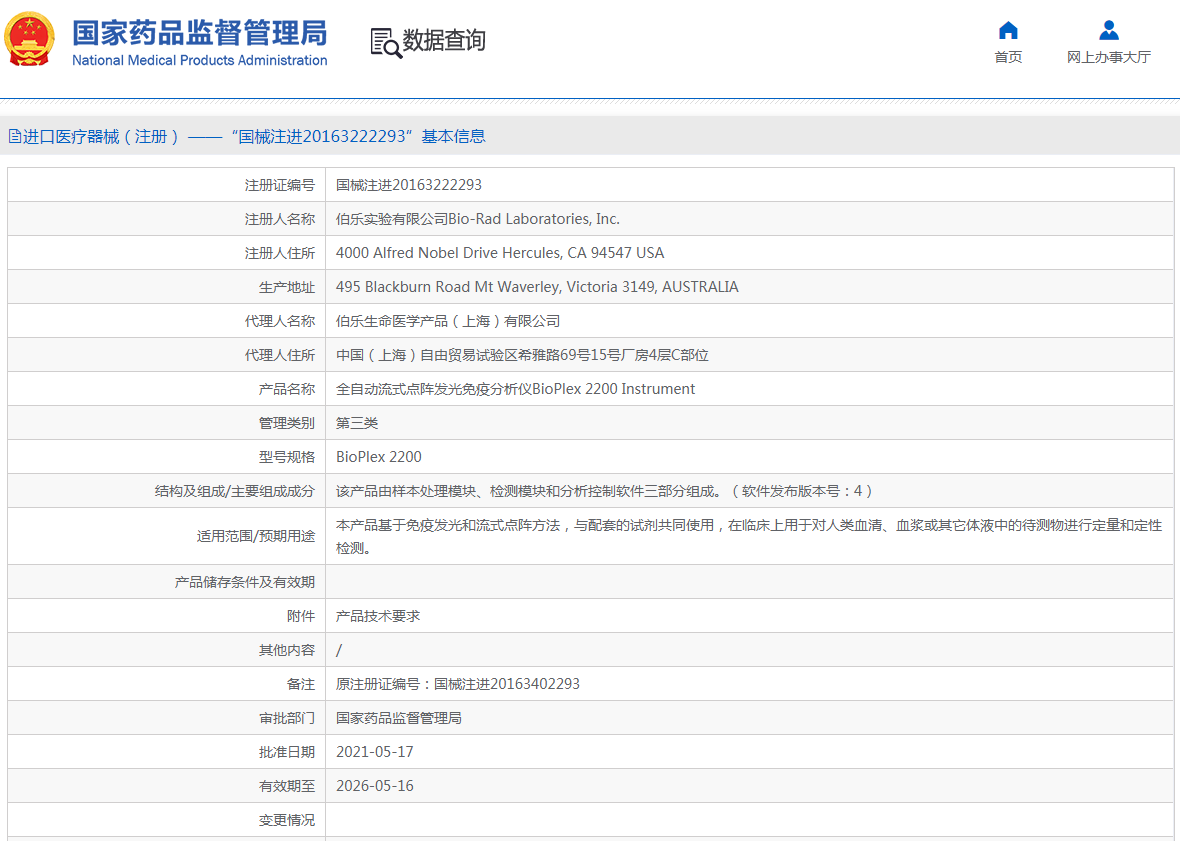Click the 数据查询 heading

point(444,41)
